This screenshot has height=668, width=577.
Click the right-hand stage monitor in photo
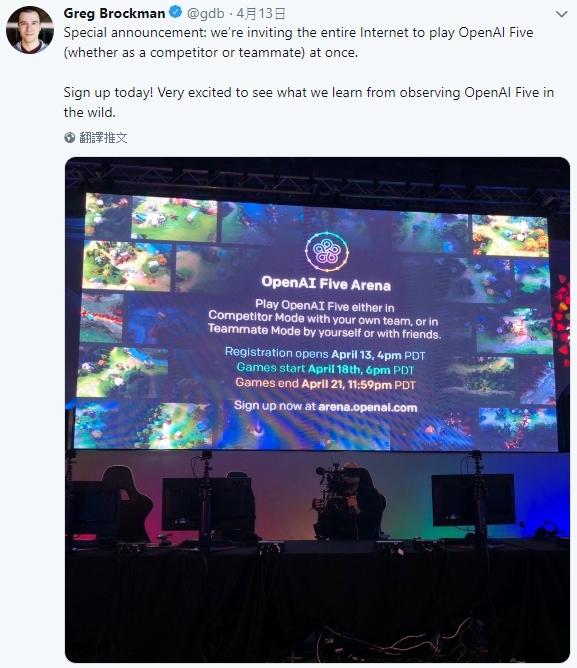point(473,500)
